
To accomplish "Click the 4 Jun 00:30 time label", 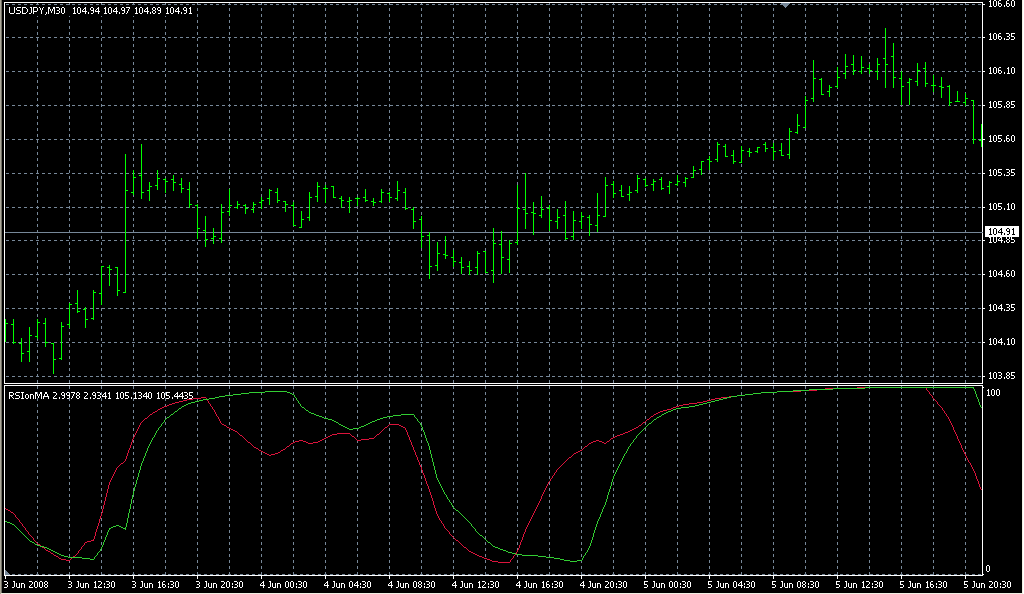I will (x=283, y=584).
